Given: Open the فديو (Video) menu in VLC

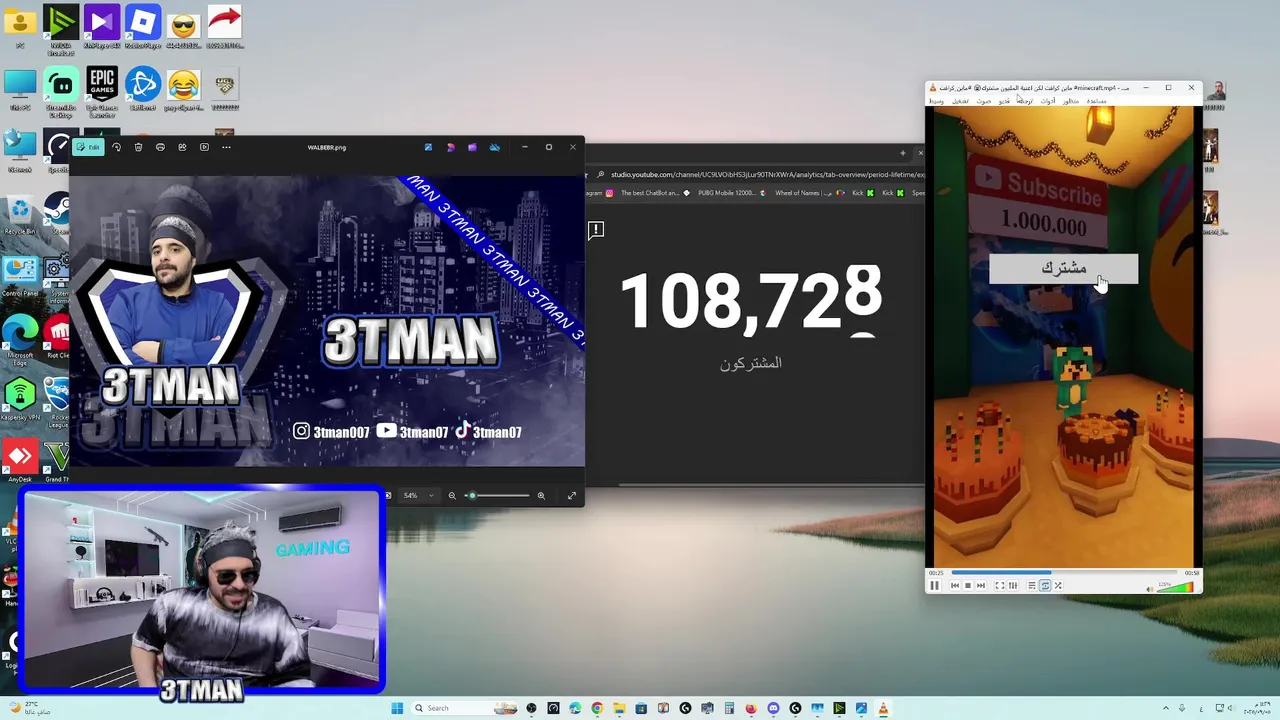Looking at the screenshot, I should coord(1004,101).
